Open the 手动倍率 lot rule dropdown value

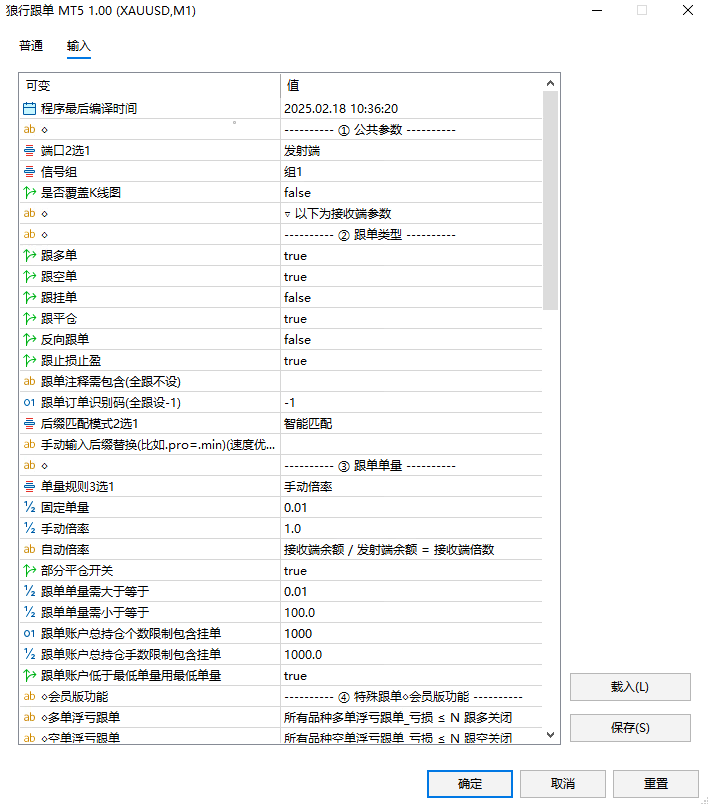[411, 487]
